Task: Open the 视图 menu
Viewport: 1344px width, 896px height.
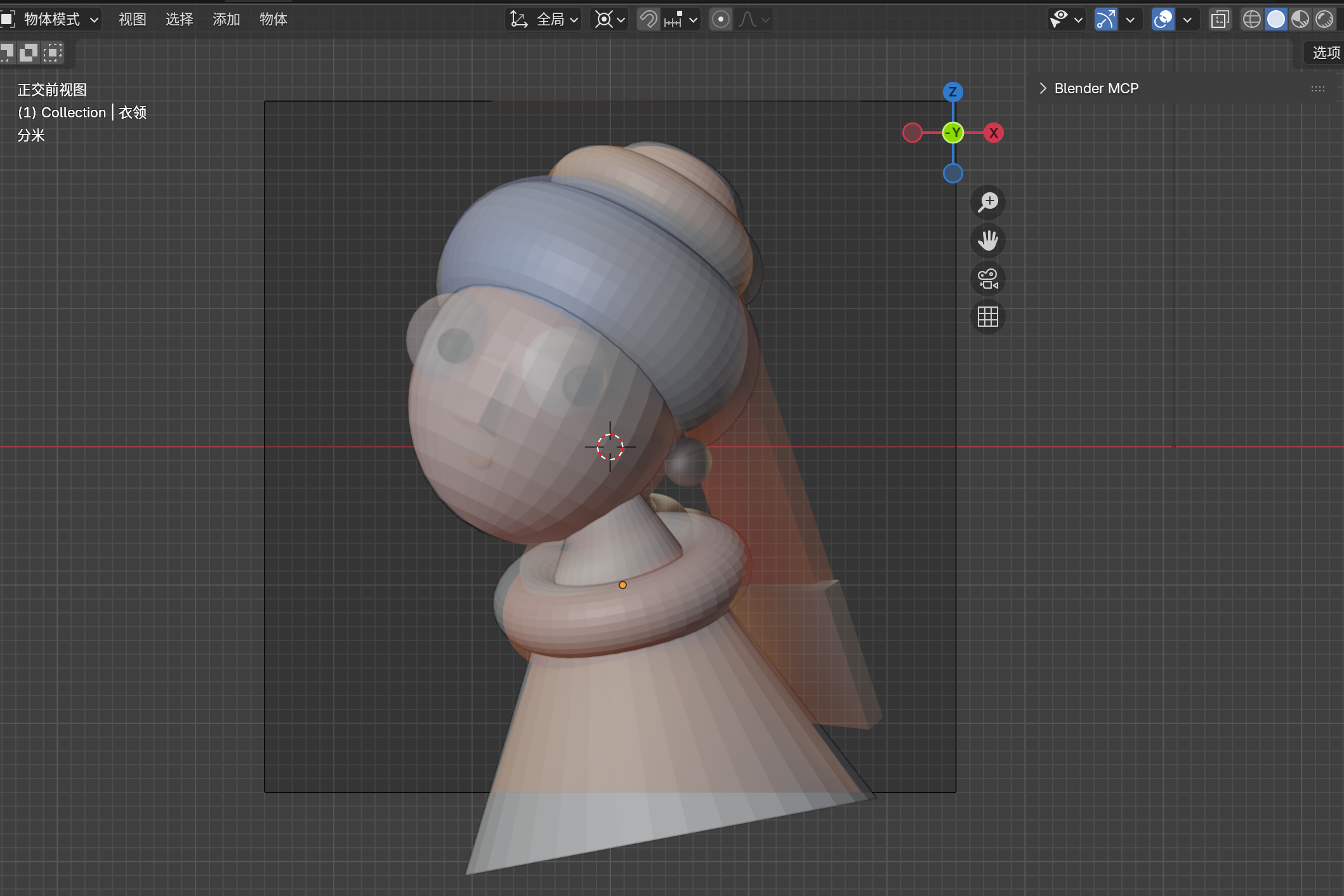Action: click(x=133, y=20)
